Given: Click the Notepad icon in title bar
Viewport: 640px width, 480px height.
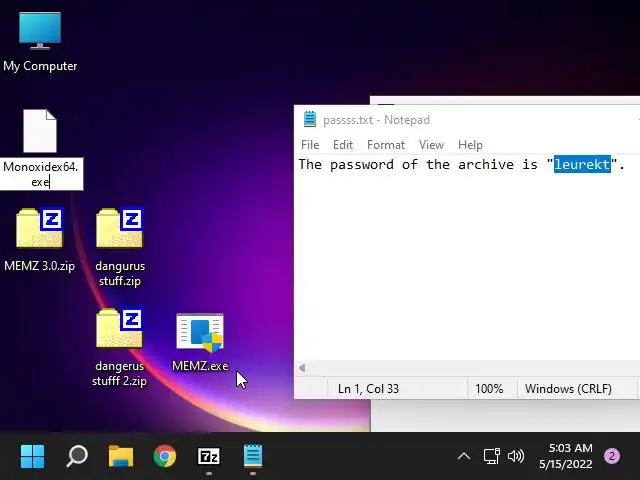Looking at the screenshot, I should click(310, 119).
